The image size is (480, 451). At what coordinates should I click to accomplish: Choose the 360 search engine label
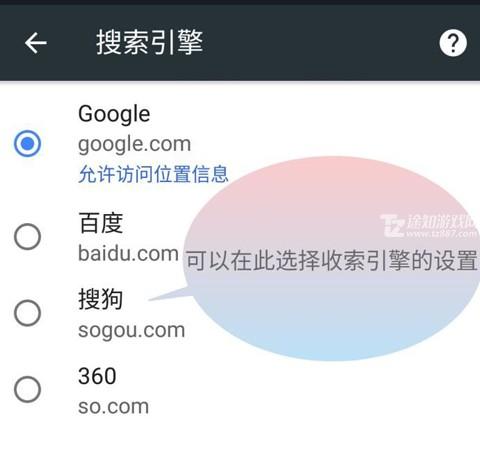97,376
